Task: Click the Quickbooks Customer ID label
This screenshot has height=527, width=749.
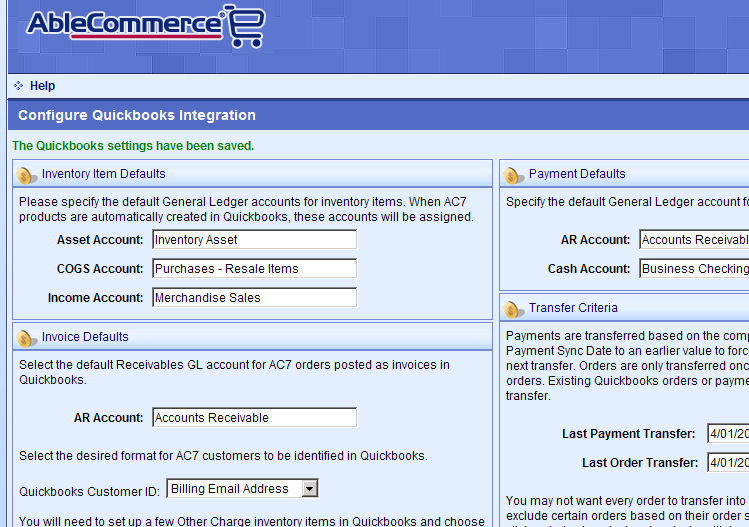Action: click(x=90, y=492)
